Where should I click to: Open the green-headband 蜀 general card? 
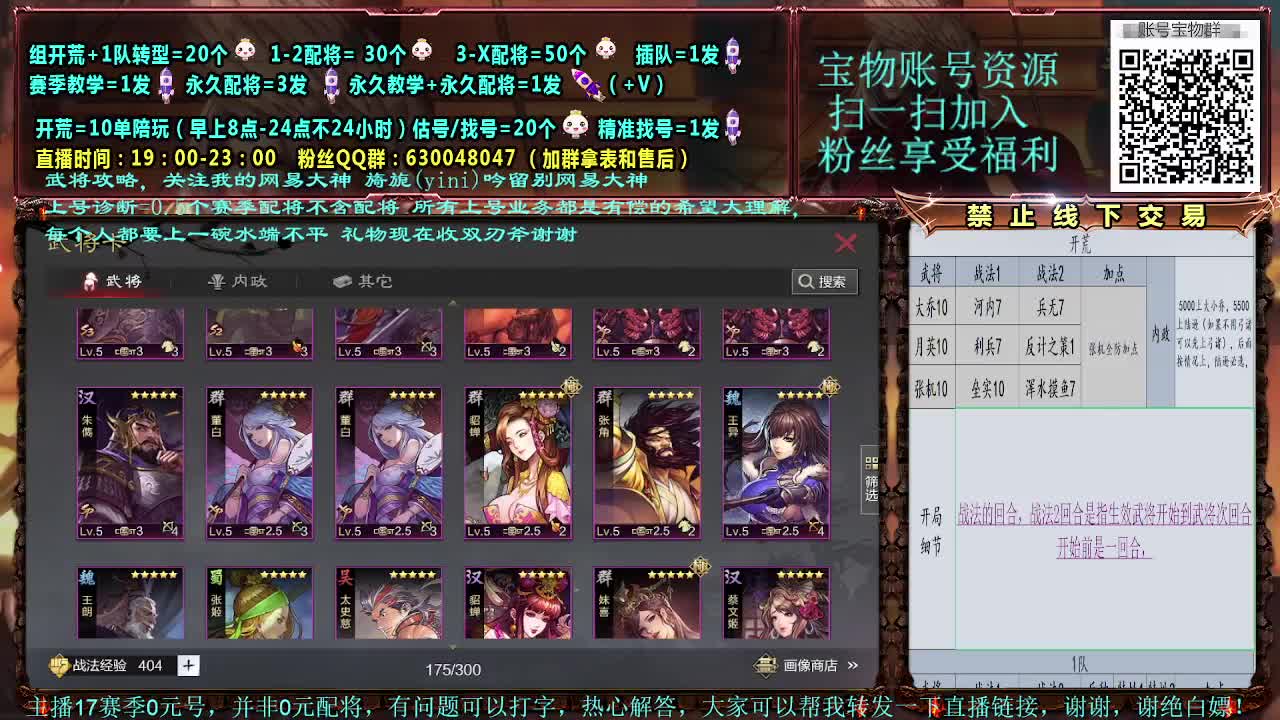(259, 603)
